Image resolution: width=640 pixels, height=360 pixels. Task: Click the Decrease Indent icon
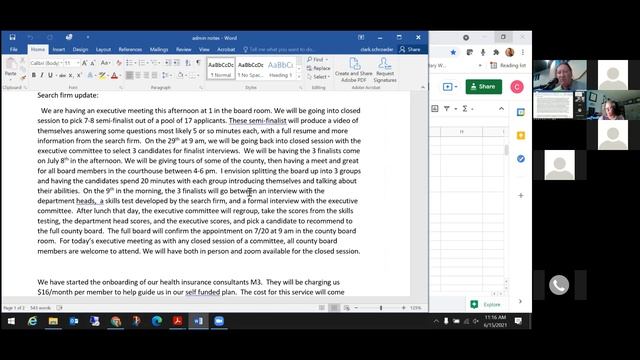168,62
